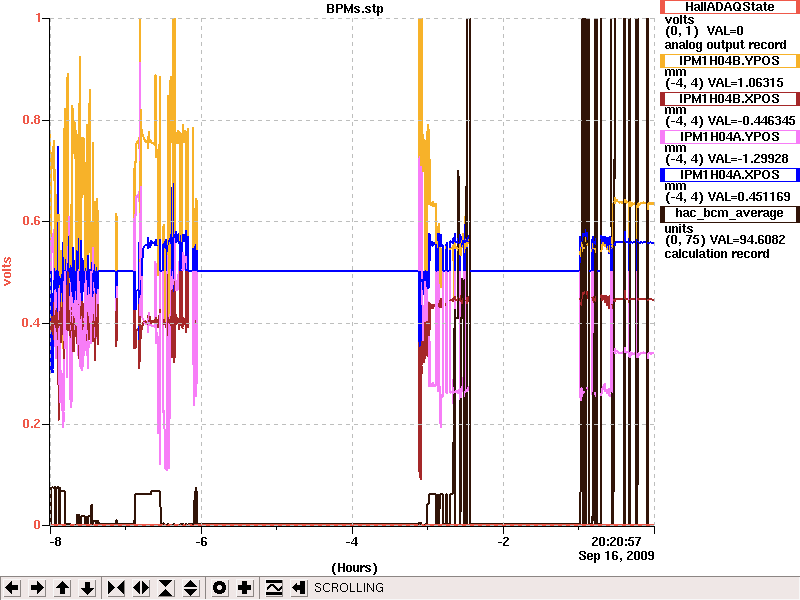Click the 0.6 y-axis tick label
The image size is (800, 600).
32,221
